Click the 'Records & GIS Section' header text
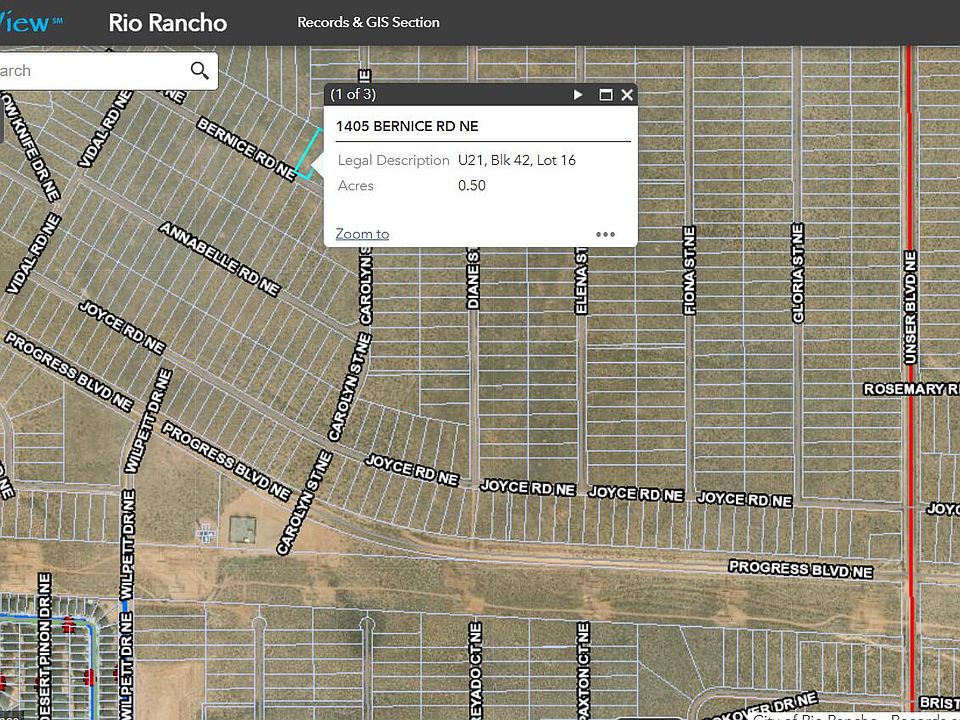This screenshot has height=720, width=960. tap(368, 22)
